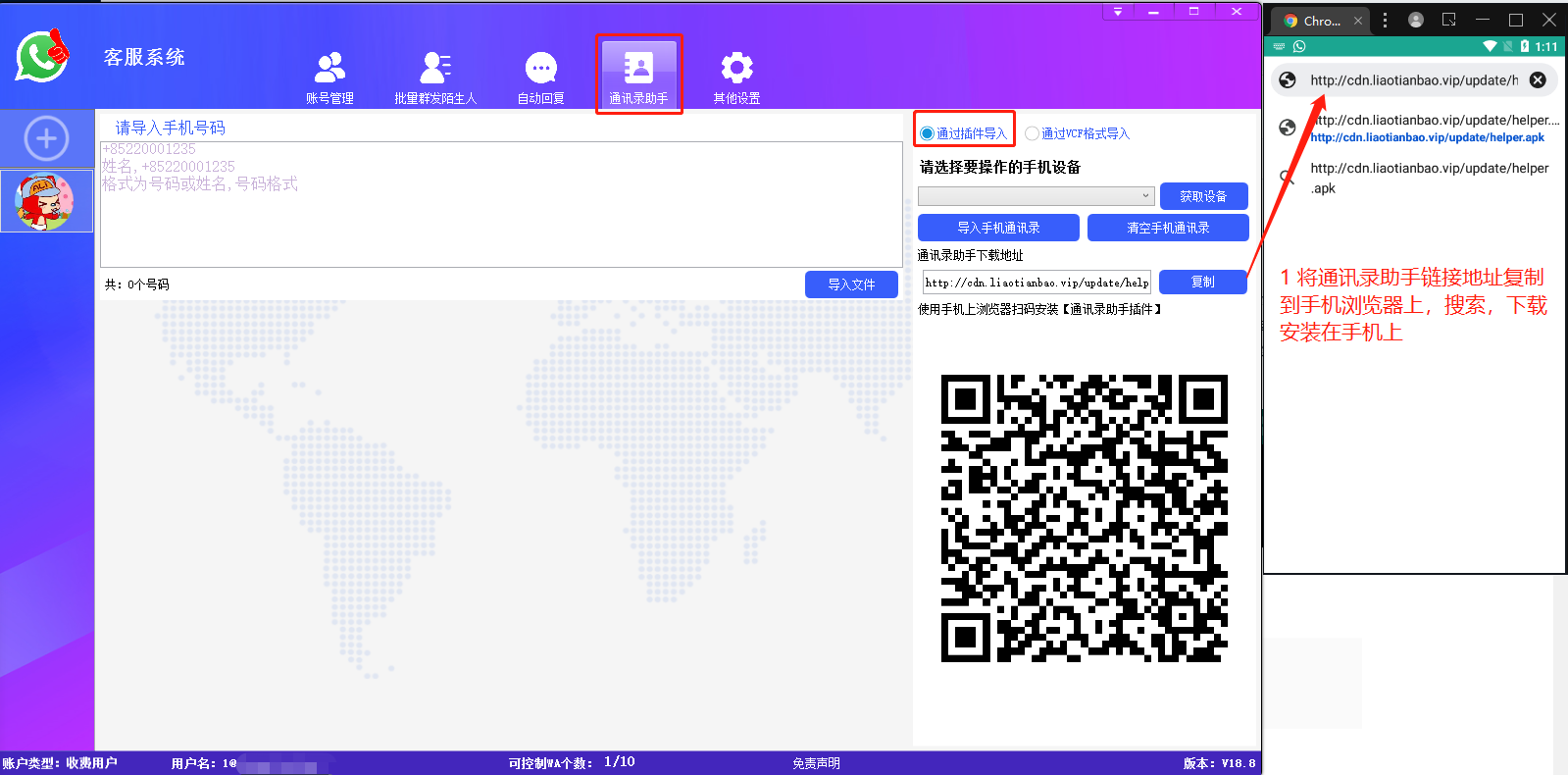1568x775 pixels.
Task: Focus the helper download URL field
Action: click(x=1037, y=283)
